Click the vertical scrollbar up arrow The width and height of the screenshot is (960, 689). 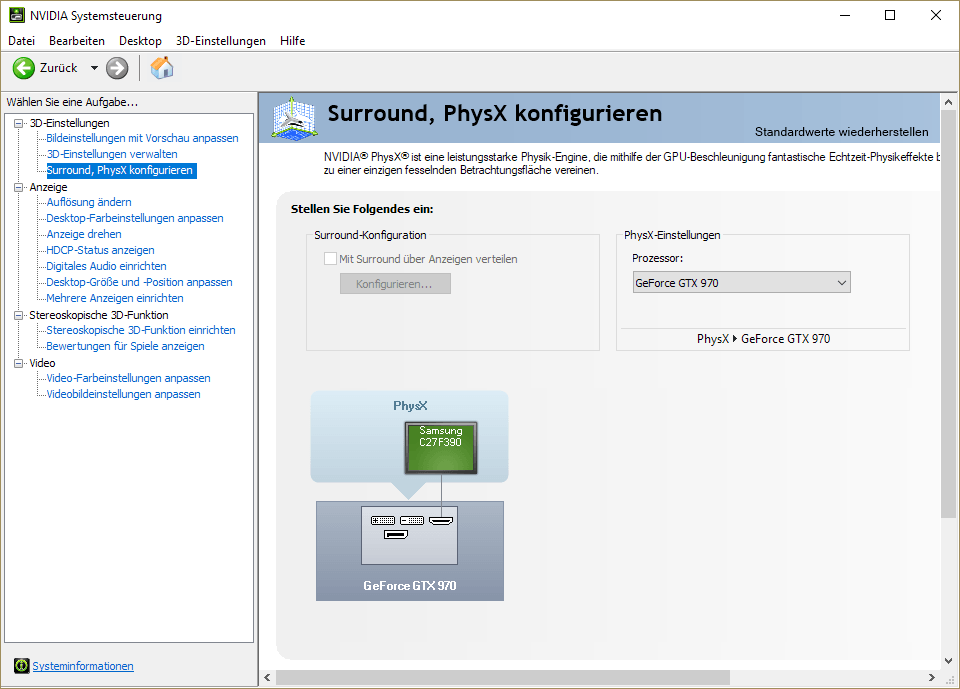pos(948,102)
